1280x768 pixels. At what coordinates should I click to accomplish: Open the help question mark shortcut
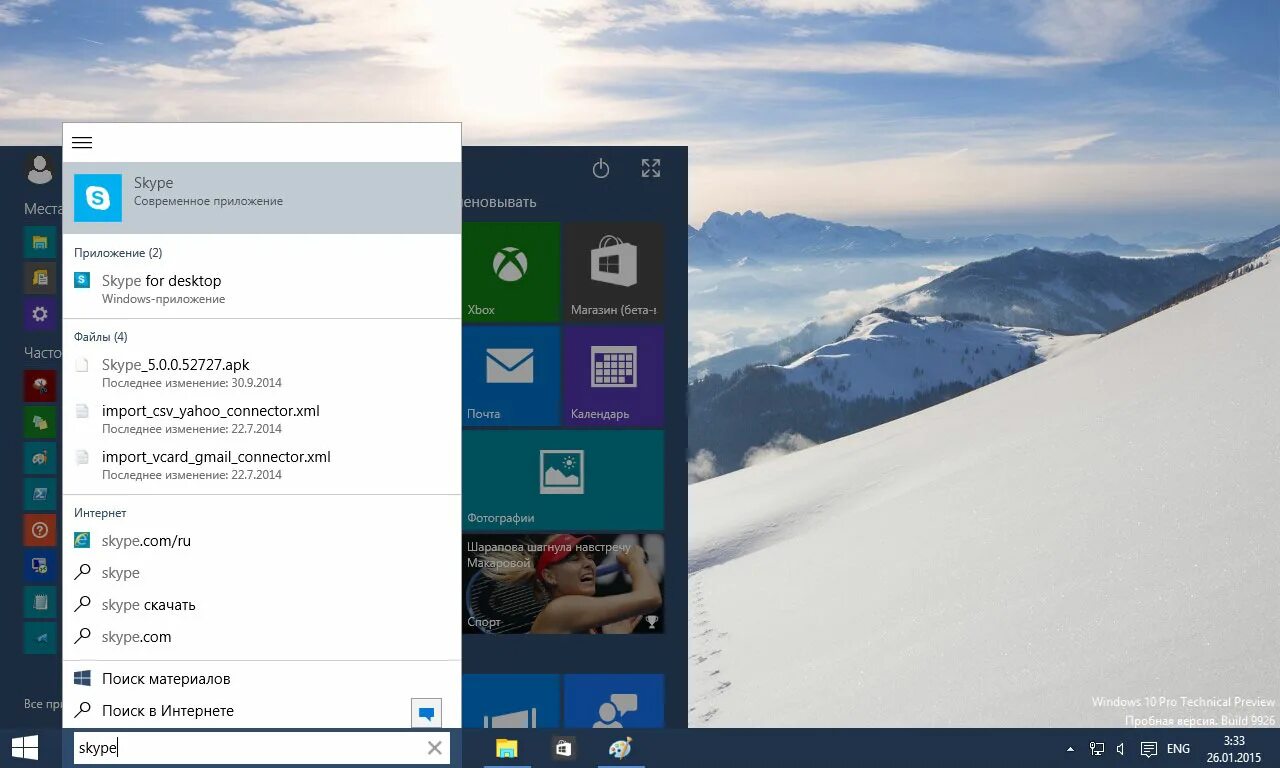tap(40, 530)
